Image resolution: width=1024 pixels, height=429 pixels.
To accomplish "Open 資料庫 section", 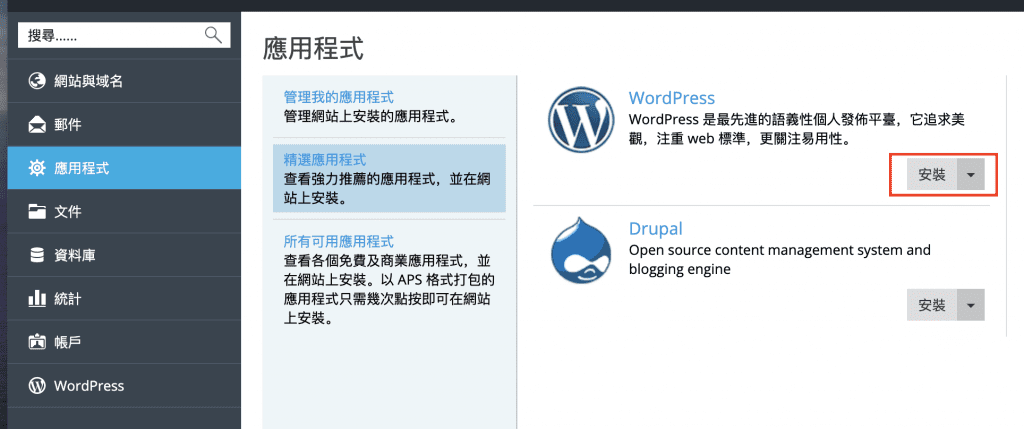I will pyautogui.click(x=124, y=255).
